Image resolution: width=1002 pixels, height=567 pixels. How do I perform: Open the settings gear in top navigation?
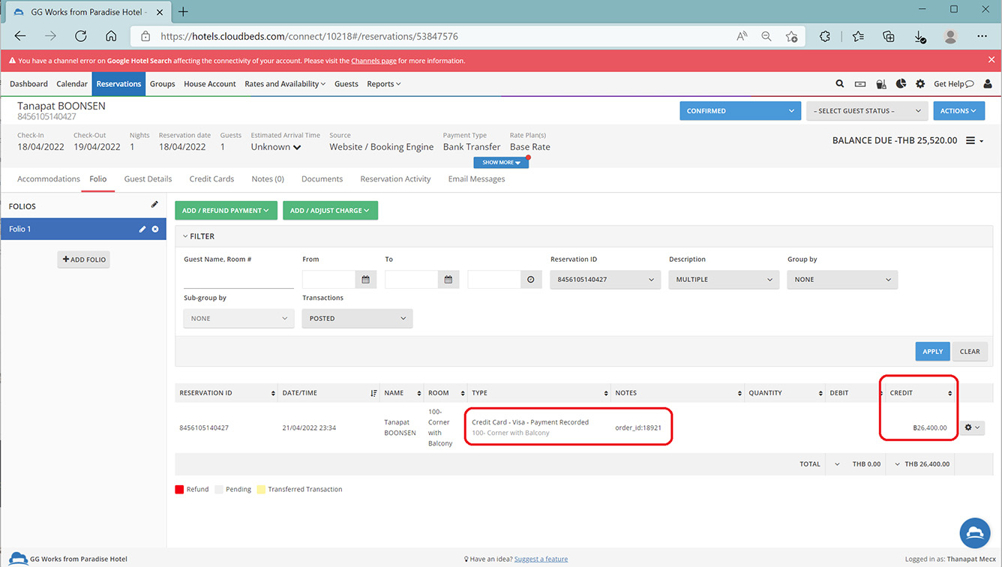pos(920,84)
